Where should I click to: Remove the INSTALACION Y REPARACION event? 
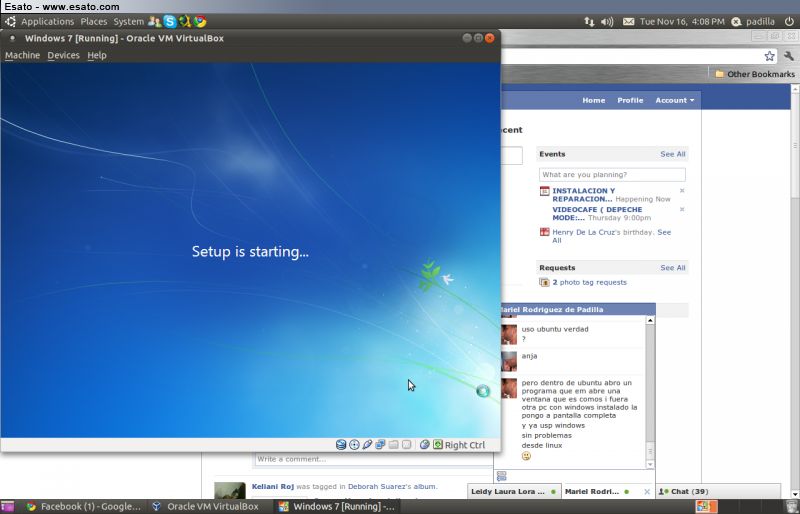[682, 190]
